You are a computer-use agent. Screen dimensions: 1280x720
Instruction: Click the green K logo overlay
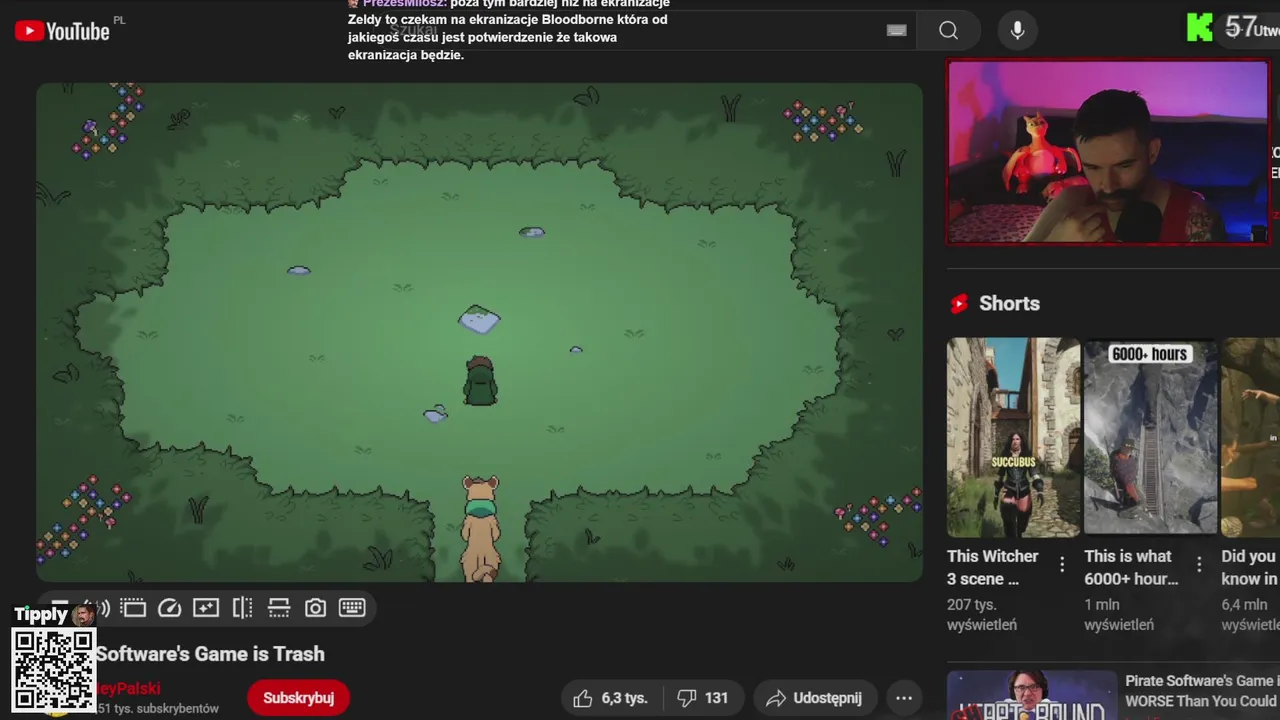point(1200,28)
